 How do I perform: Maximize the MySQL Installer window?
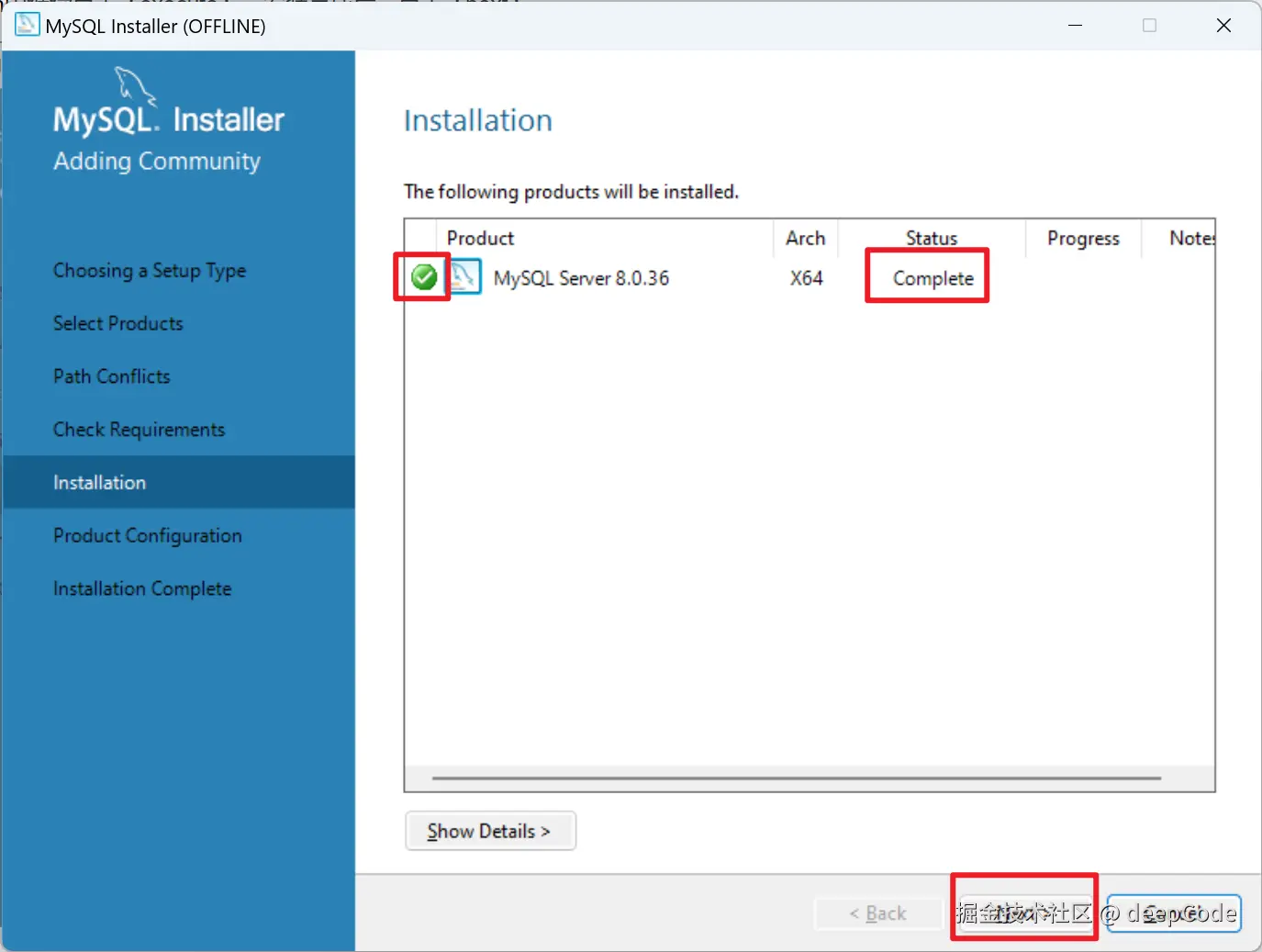(x=1149, y=26)
